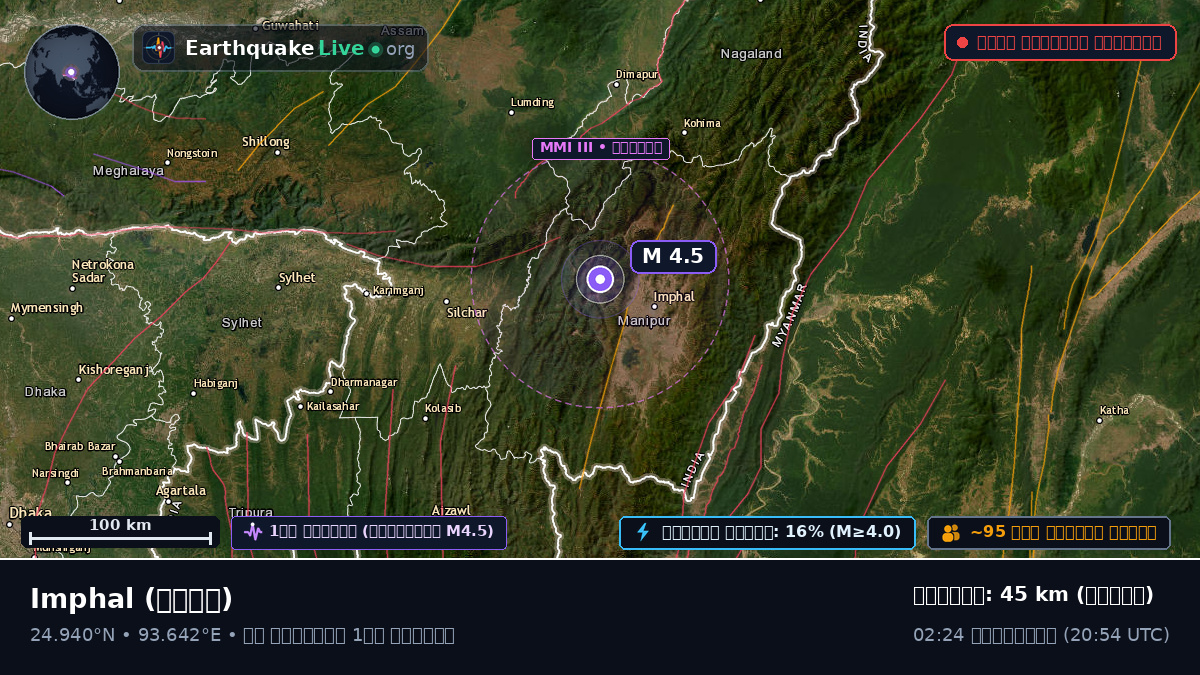Click Manipur state label on map
The width and height of the screenshot is (1200, 675).
[644, 321]
